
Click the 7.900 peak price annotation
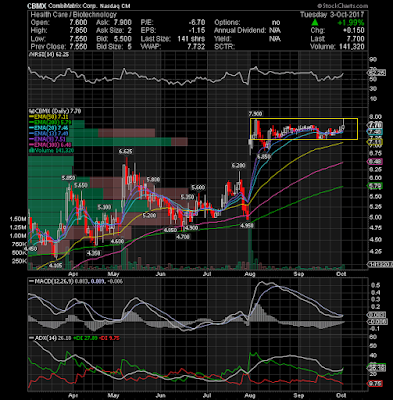[256, 114]
